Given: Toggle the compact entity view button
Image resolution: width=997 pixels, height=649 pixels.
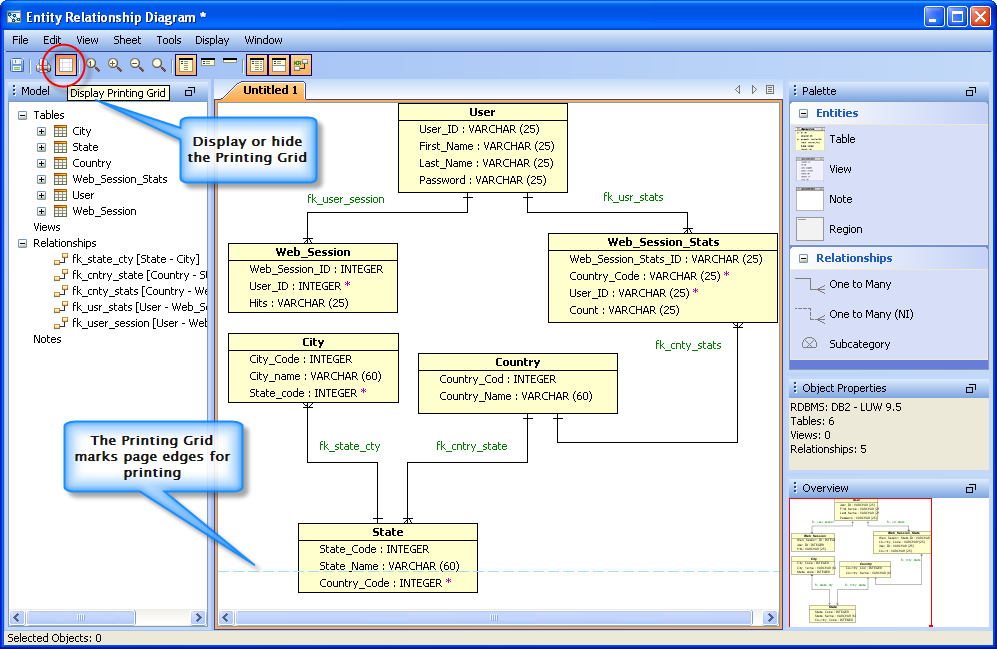Looking at the screenshot, I should tap(208, 63).
